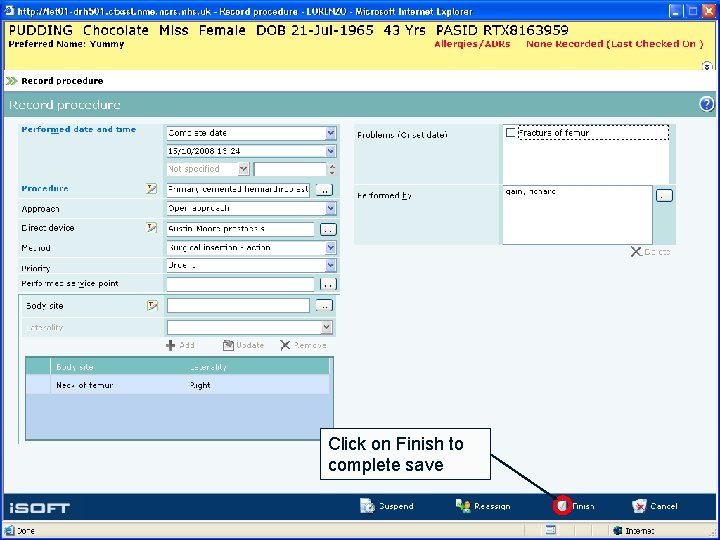720x540 pixels.
Task: Click the Performed by list box
Action: point(577,215)
